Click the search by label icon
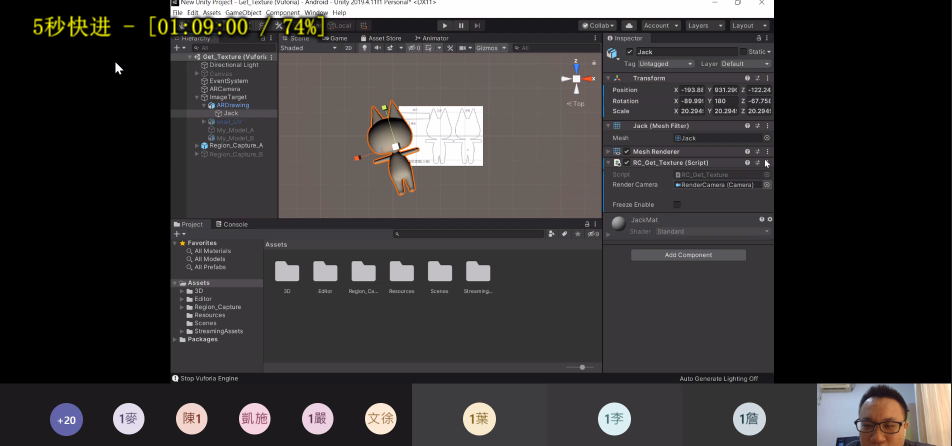Screen dimensions: 952x446 (x=564, y=234)
